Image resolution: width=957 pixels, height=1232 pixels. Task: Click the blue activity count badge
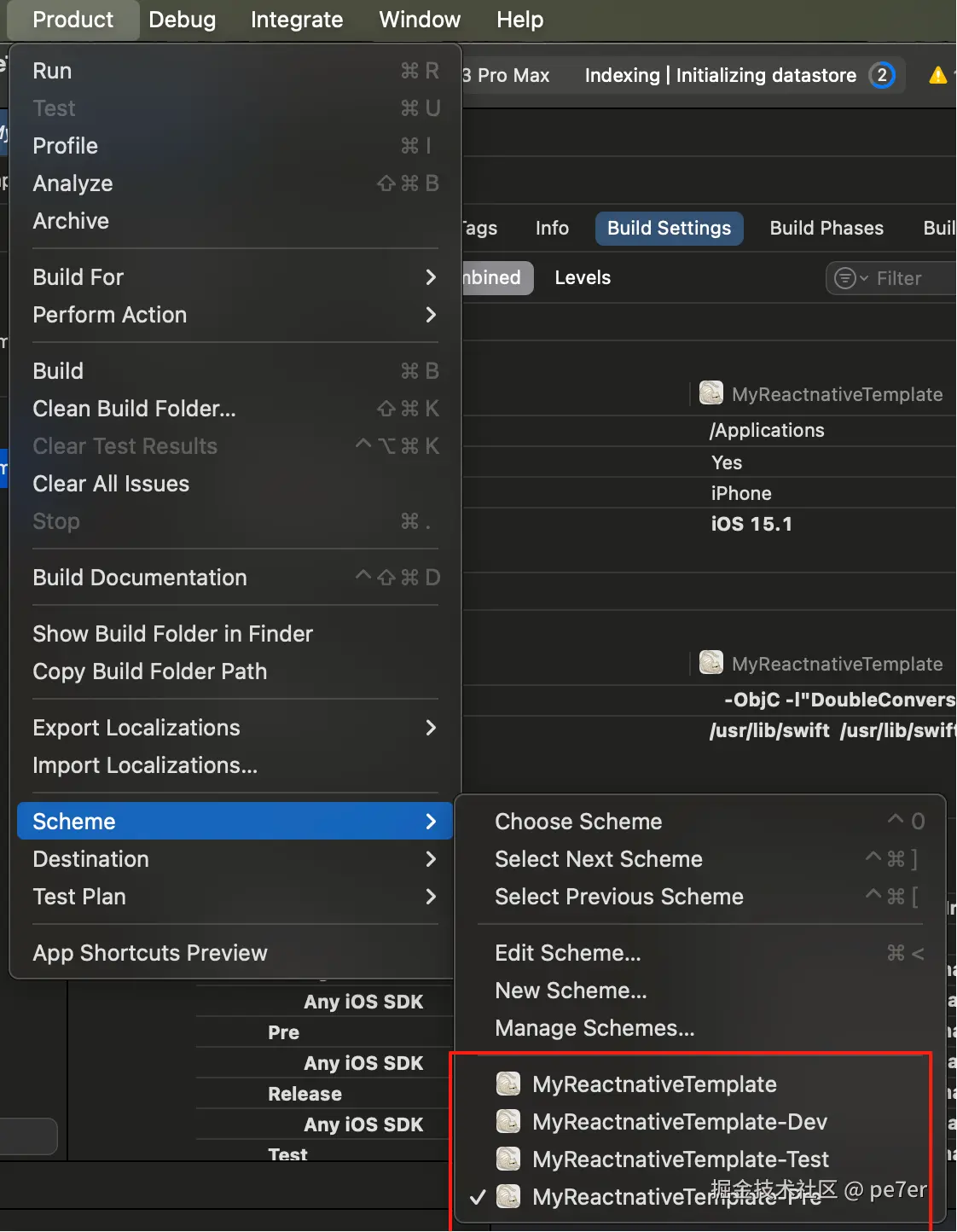coord(882,75)
